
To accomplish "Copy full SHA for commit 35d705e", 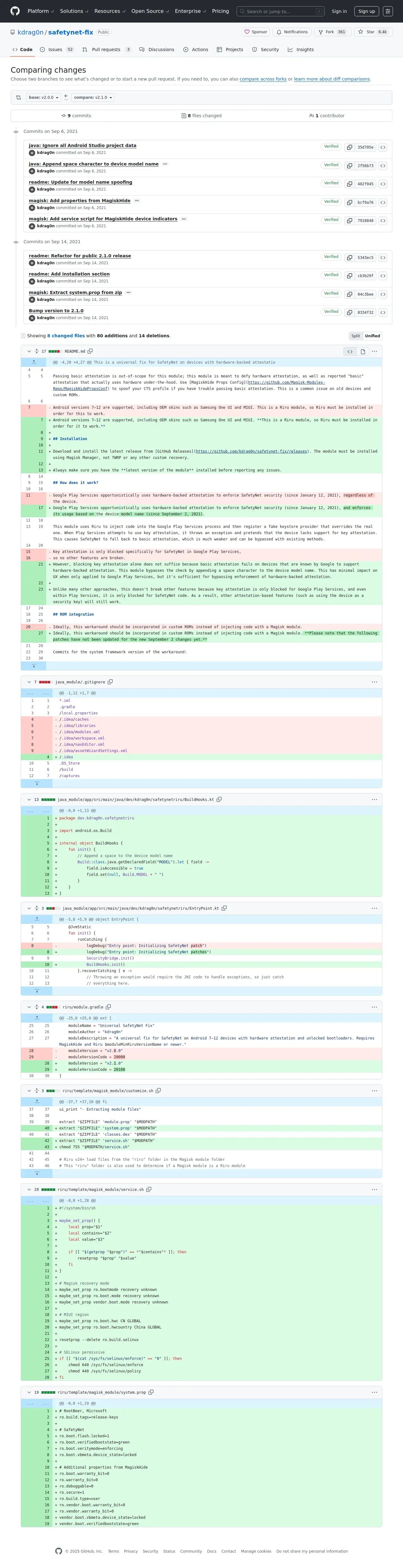I will tap(349, 147).
